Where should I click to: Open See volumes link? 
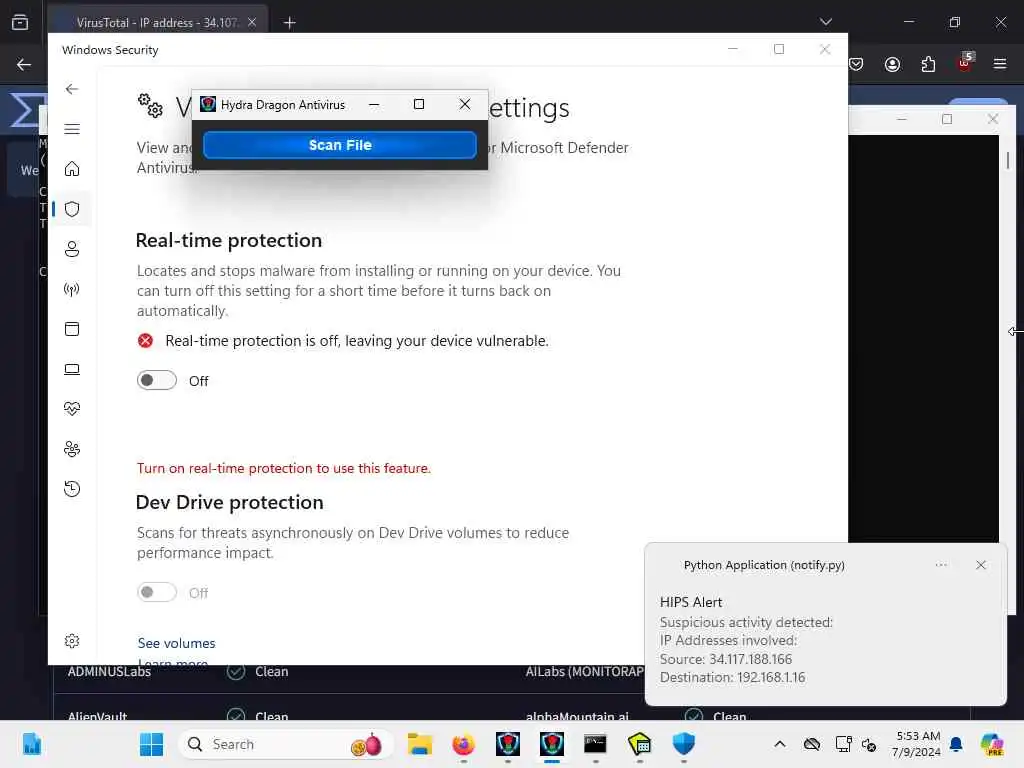(x=176, y=643)
